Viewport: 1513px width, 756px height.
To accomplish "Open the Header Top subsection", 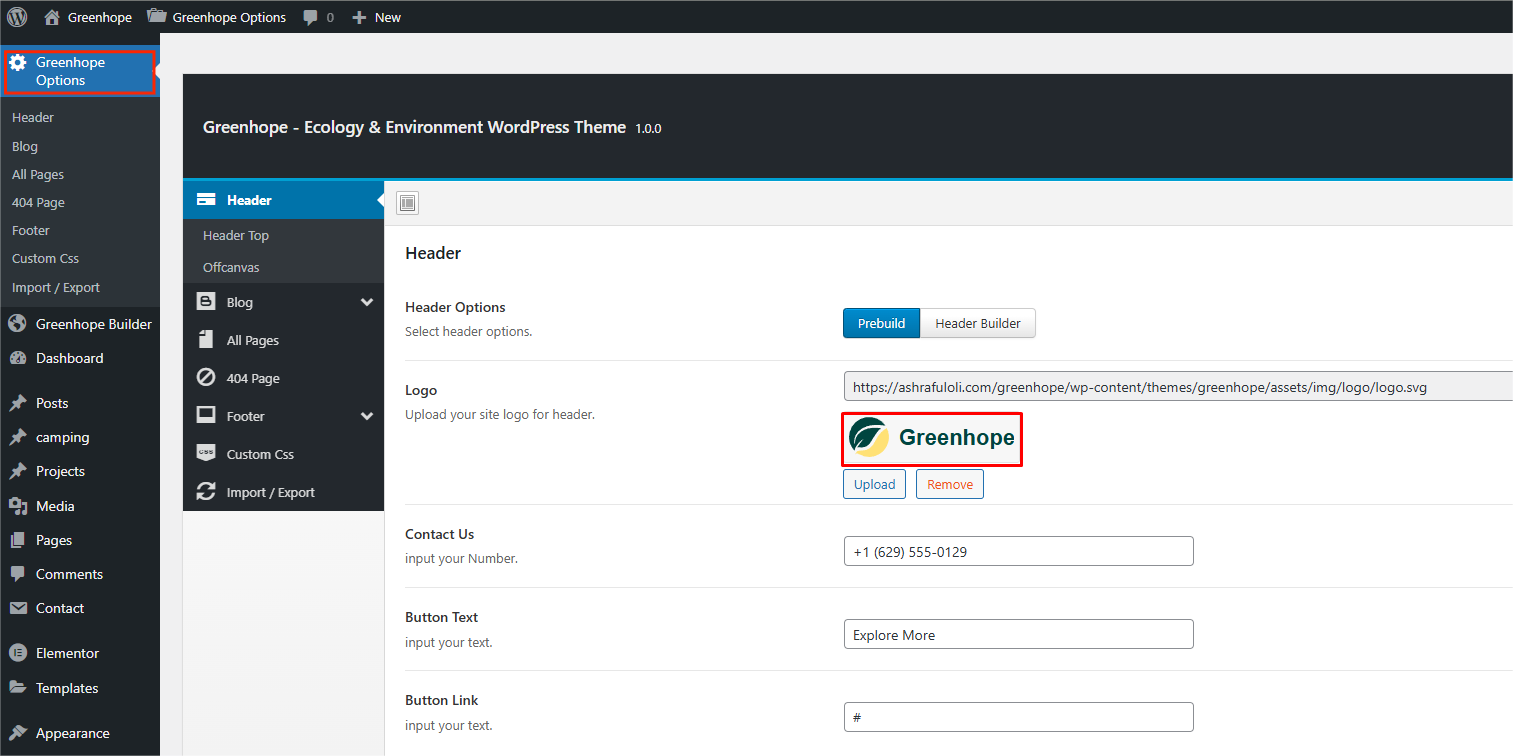I will coord(236,235).
